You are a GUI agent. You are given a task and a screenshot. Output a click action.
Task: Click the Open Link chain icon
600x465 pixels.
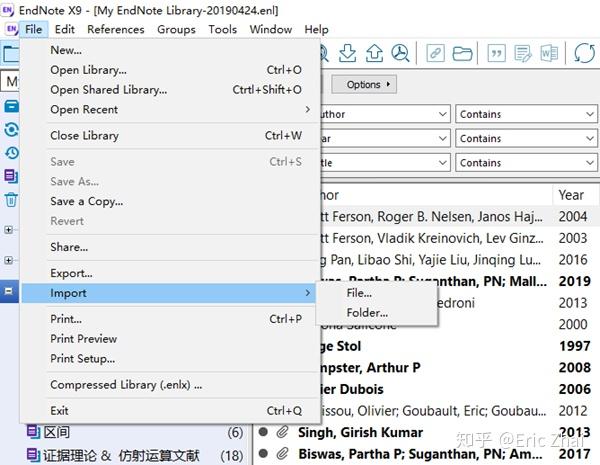coord(435,53)
